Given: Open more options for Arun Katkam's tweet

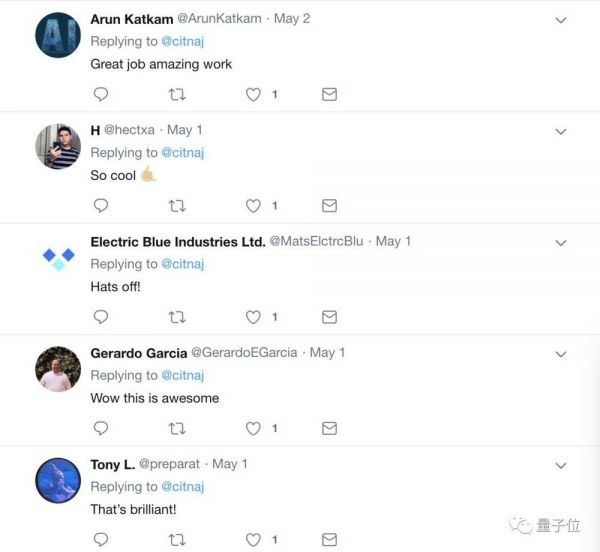Looking at the screenshot, I should click(561, 20).
